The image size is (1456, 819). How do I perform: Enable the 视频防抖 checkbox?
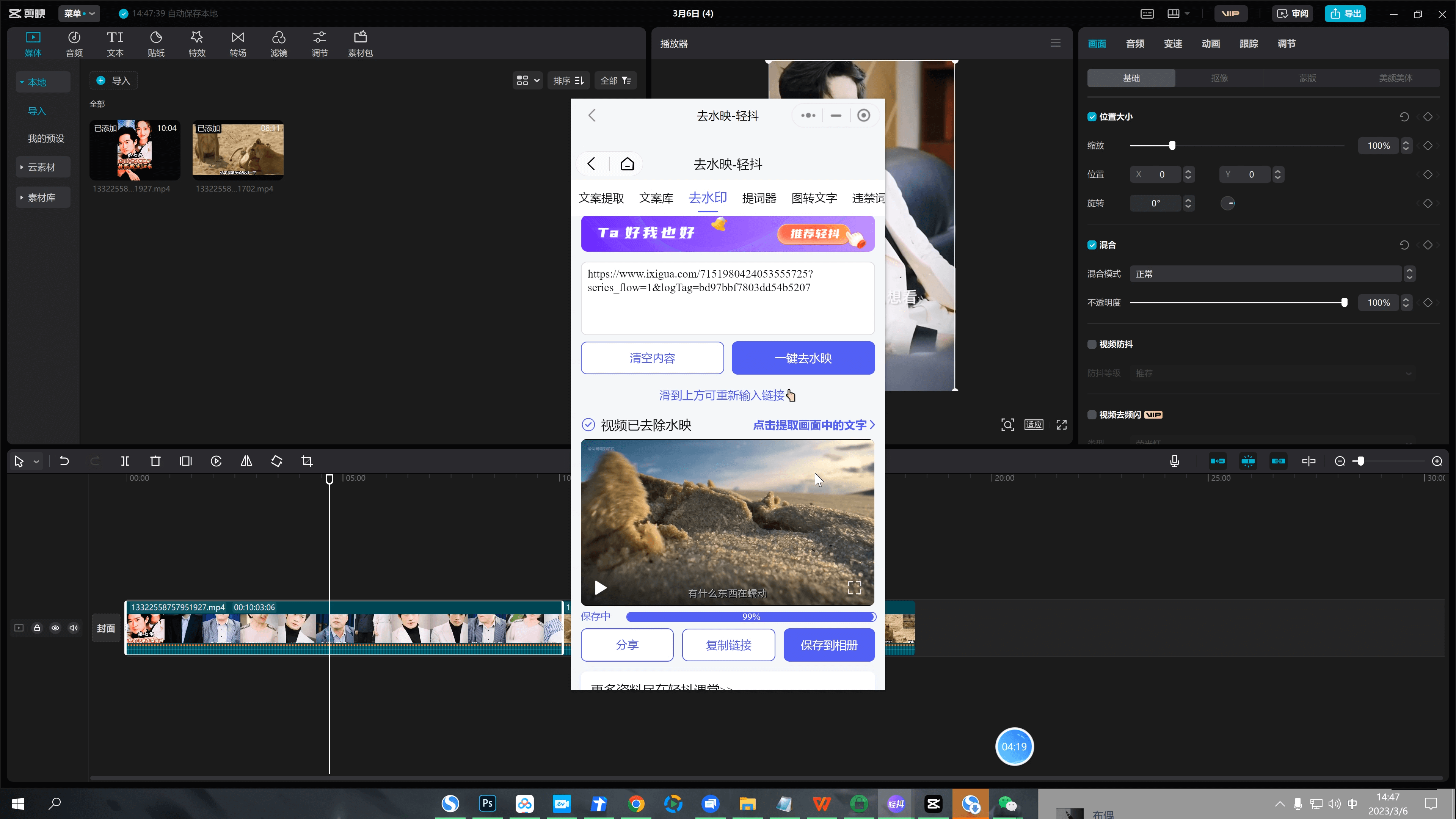point(1092,344)
